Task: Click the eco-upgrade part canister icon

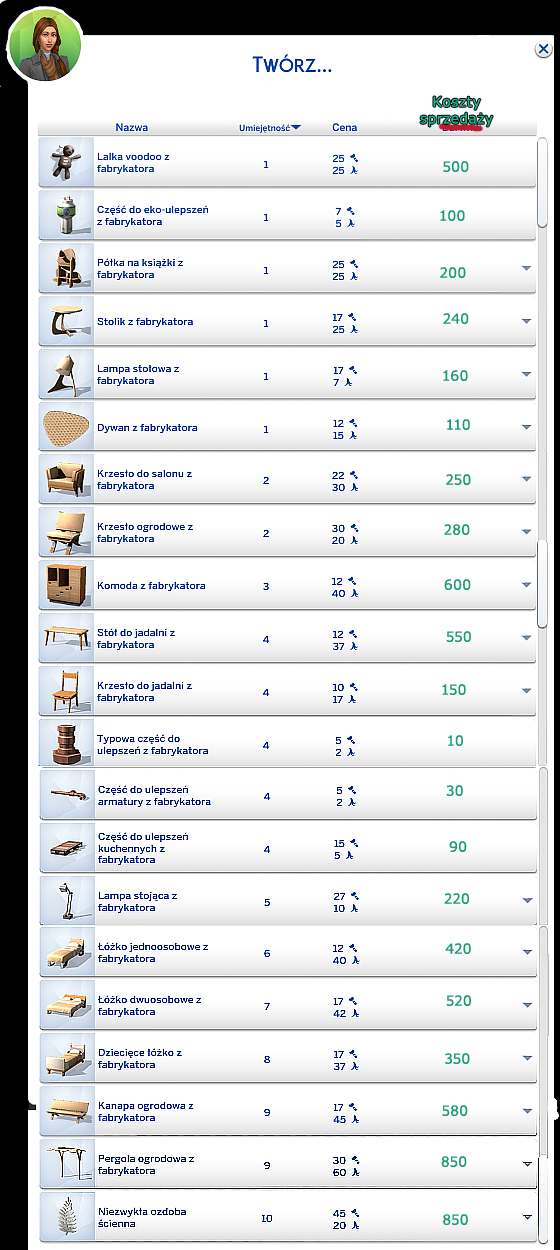Action: [x=67, y=215]
